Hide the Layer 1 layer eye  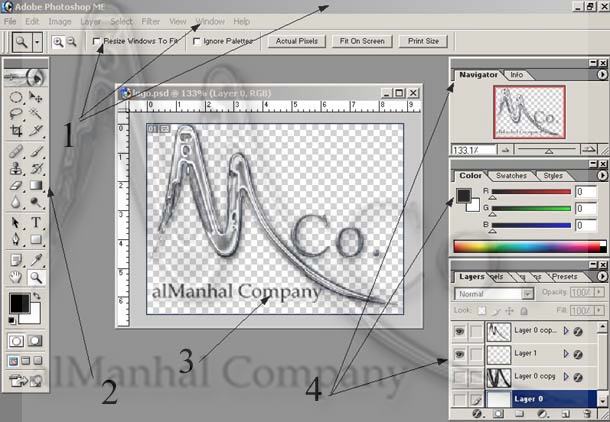pos(460,354)
